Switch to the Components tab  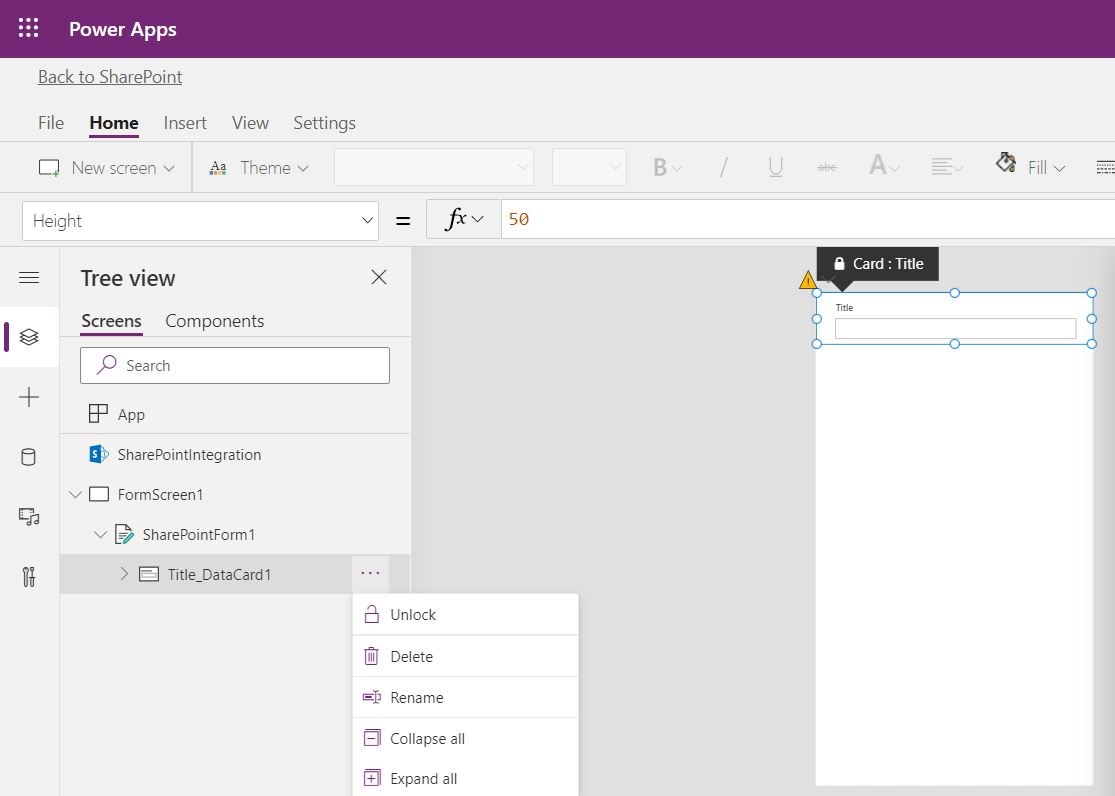pos(215,321)
